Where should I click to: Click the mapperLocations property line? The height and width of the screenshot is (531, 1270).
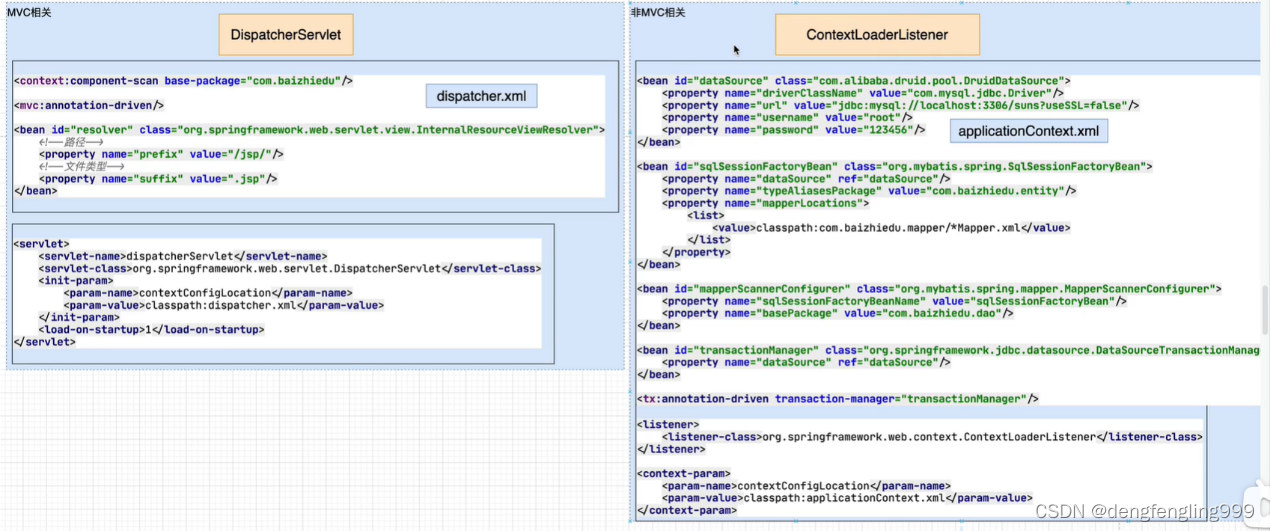766,203
